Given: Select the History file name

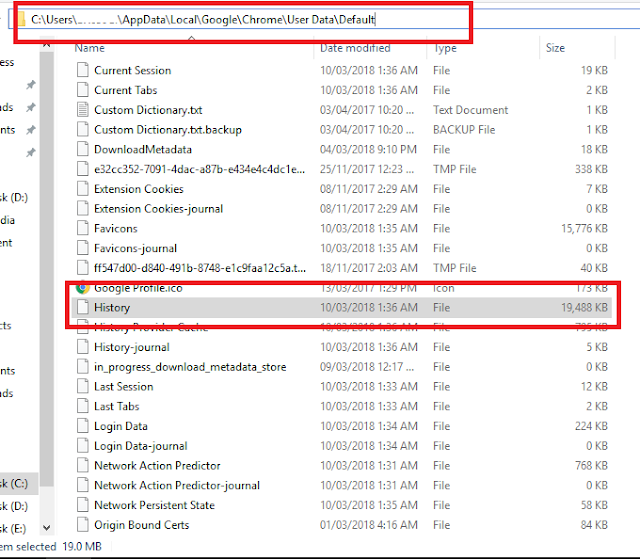Looking at the screenshot, I should pos(112,307).
